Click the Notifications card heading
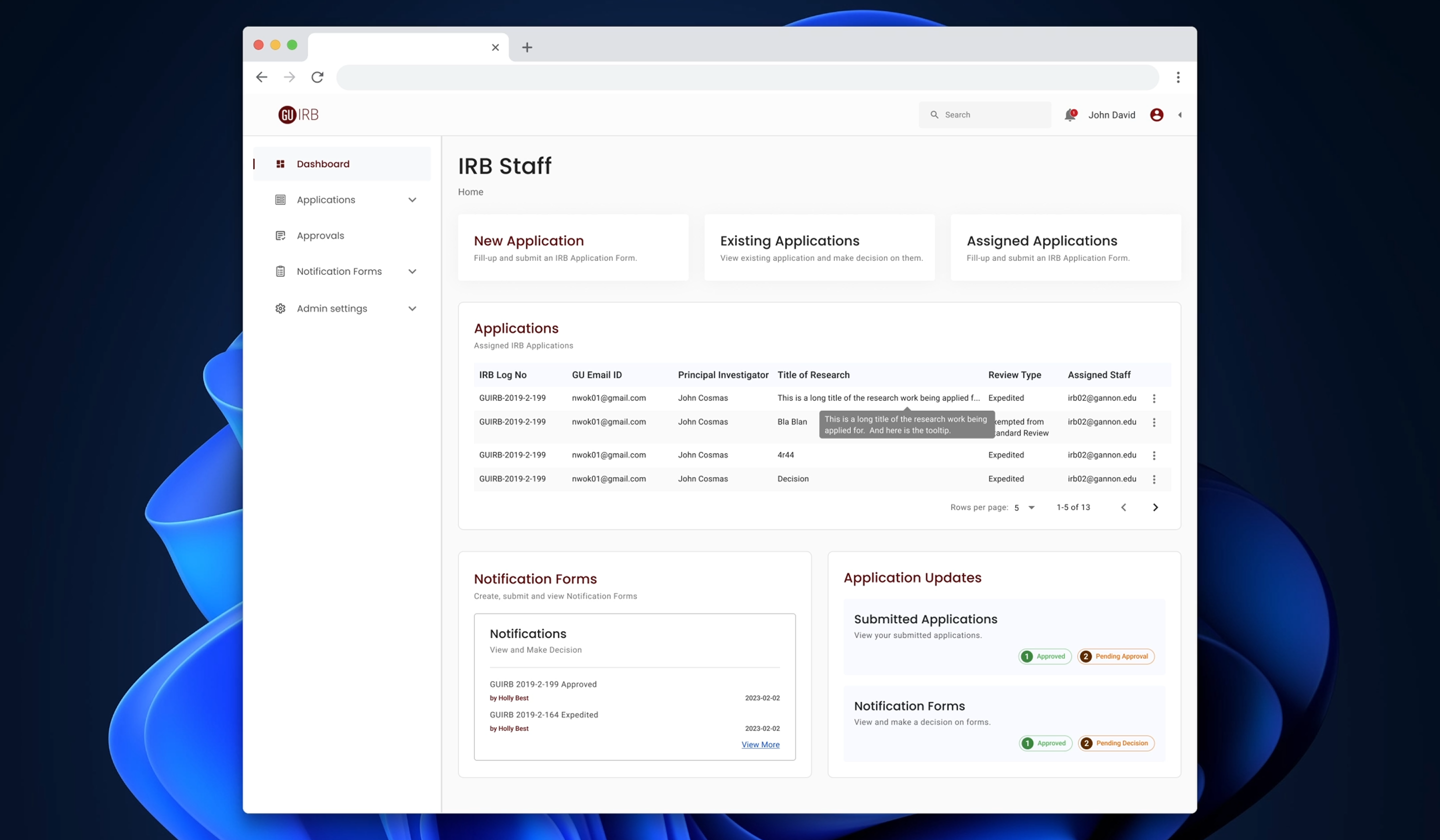This screenshot has width=1440, height=840. [x=527, y=633]
